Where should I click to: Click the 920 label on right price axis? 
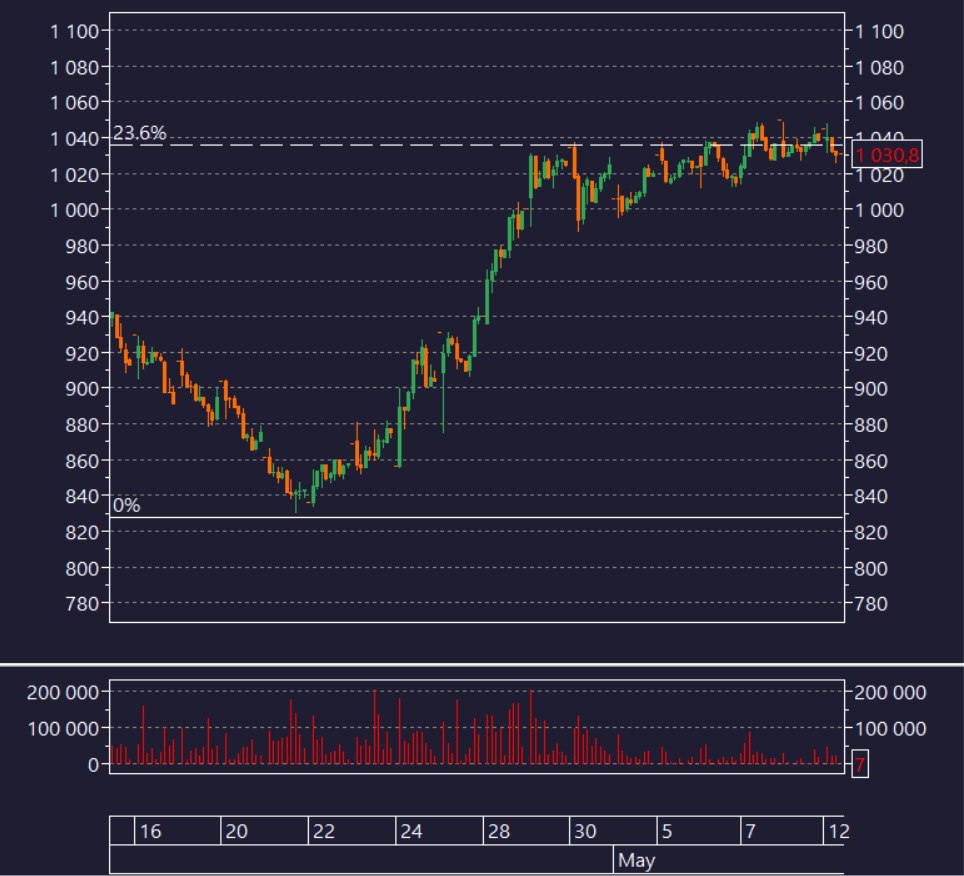coord(871,354)
